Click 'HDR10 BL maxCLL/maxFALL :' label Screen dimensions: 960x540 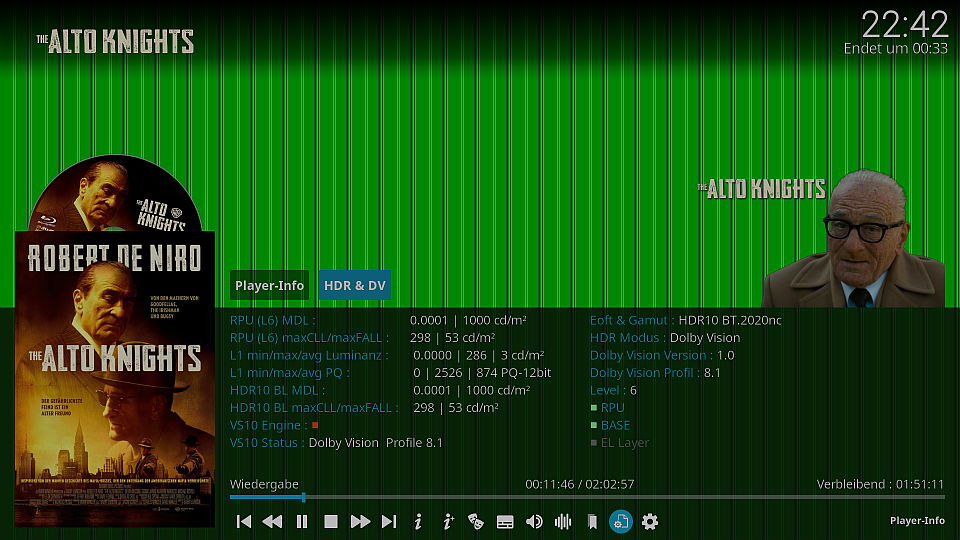coord(314,408)
